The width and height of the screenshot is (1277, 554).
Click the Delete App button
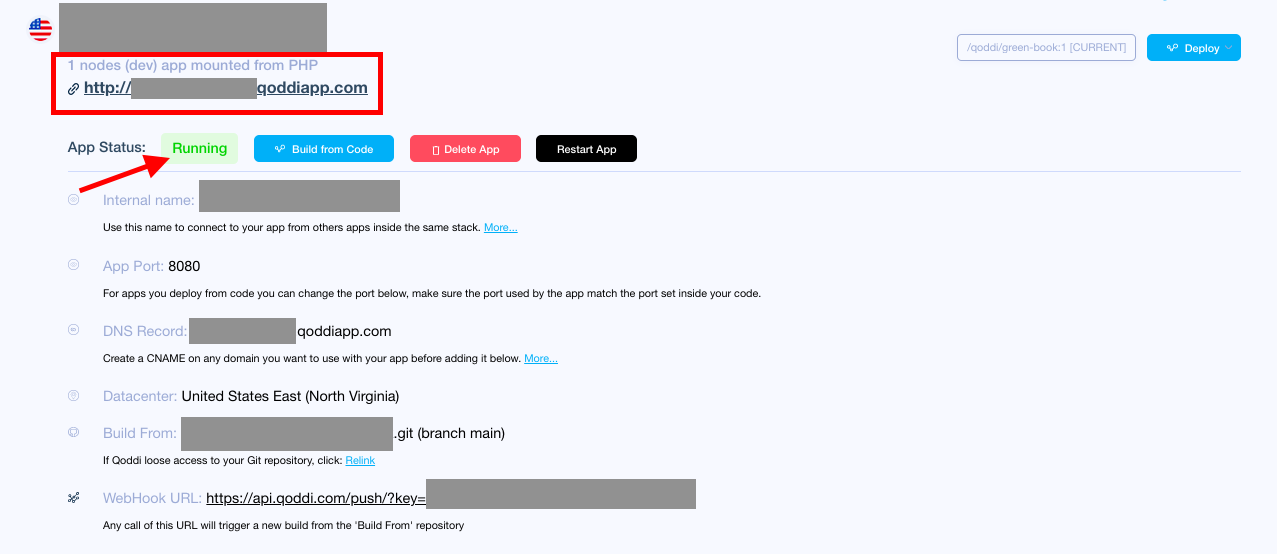(x=465, y=149)
